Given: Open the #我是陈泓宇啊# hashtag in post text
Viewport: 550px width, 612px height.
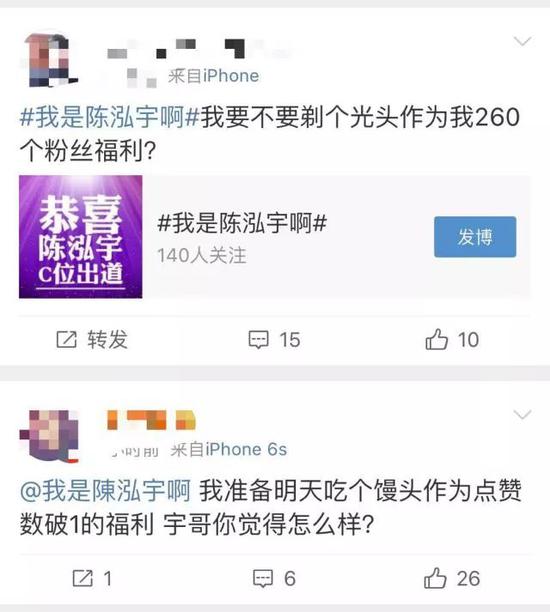Looking at the screenshot, I should (110, 117).
